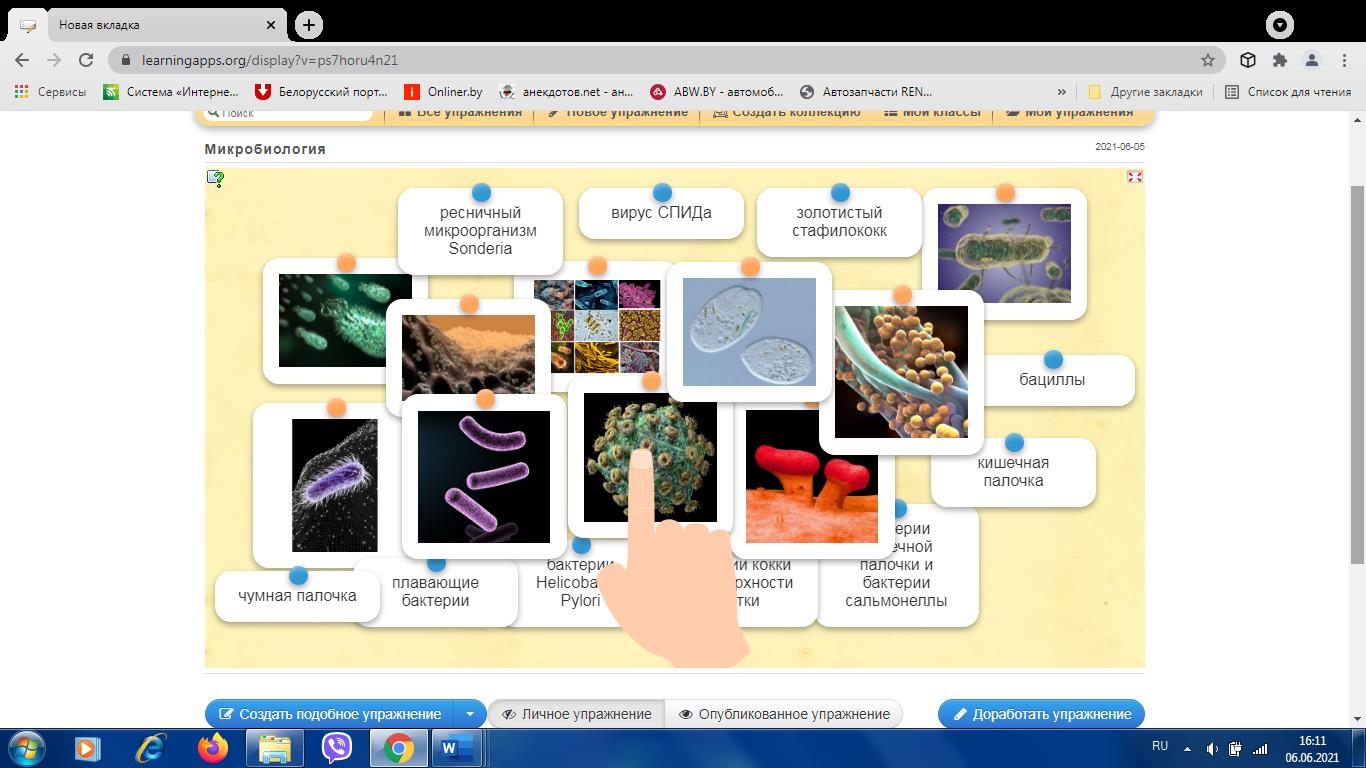Screen dimensions: 1366x768
Task: Click Создать подобное упражнение button
Action: click(330, 714)
